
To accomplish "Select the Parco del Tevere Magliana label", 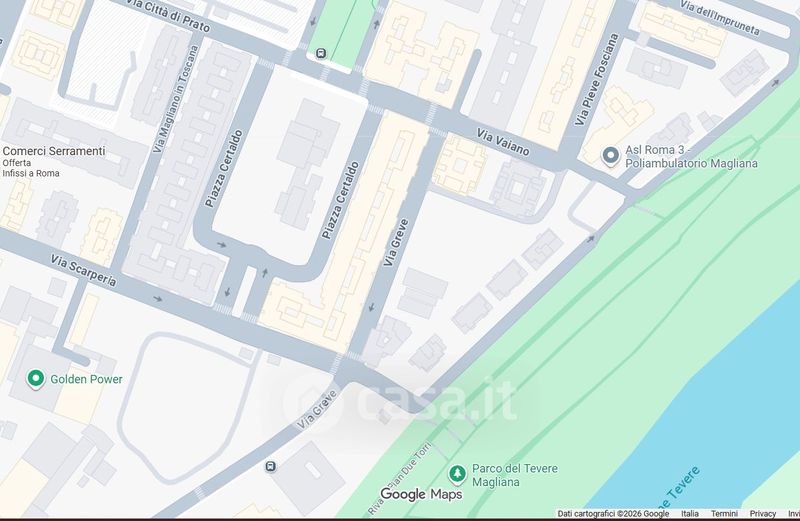I will point(515,475).
